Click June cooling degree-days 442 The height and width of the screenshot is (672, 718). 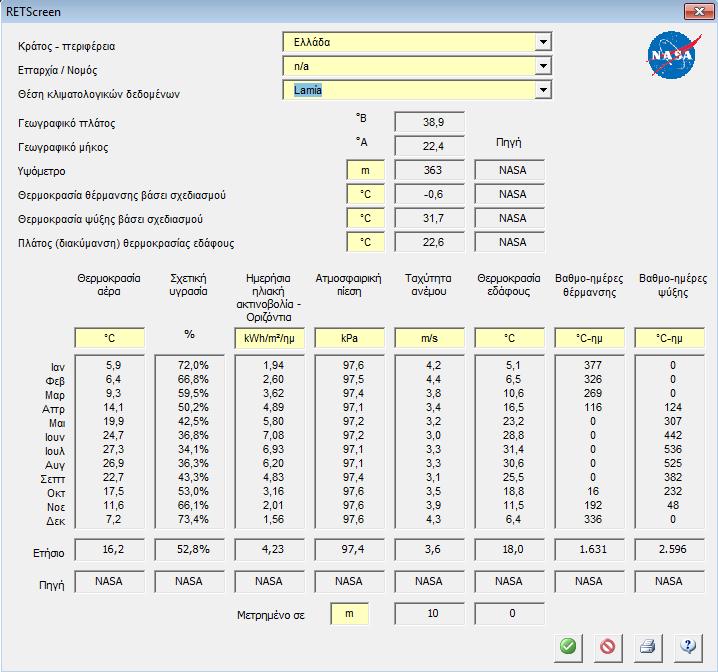673,435
